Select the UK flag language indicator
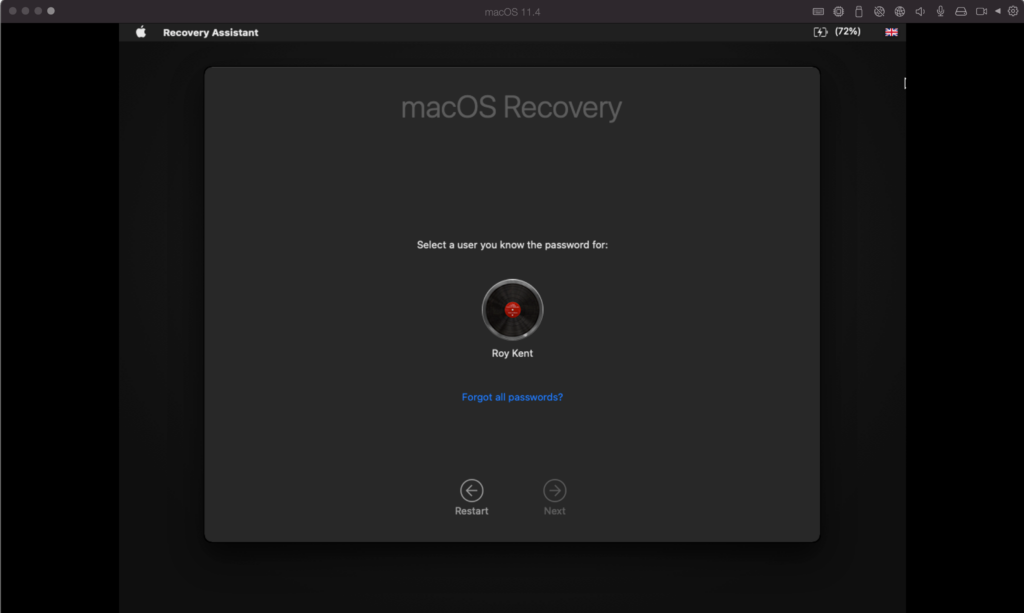The width and height of the screenshot is (1024, 613). tap(891, 31)
